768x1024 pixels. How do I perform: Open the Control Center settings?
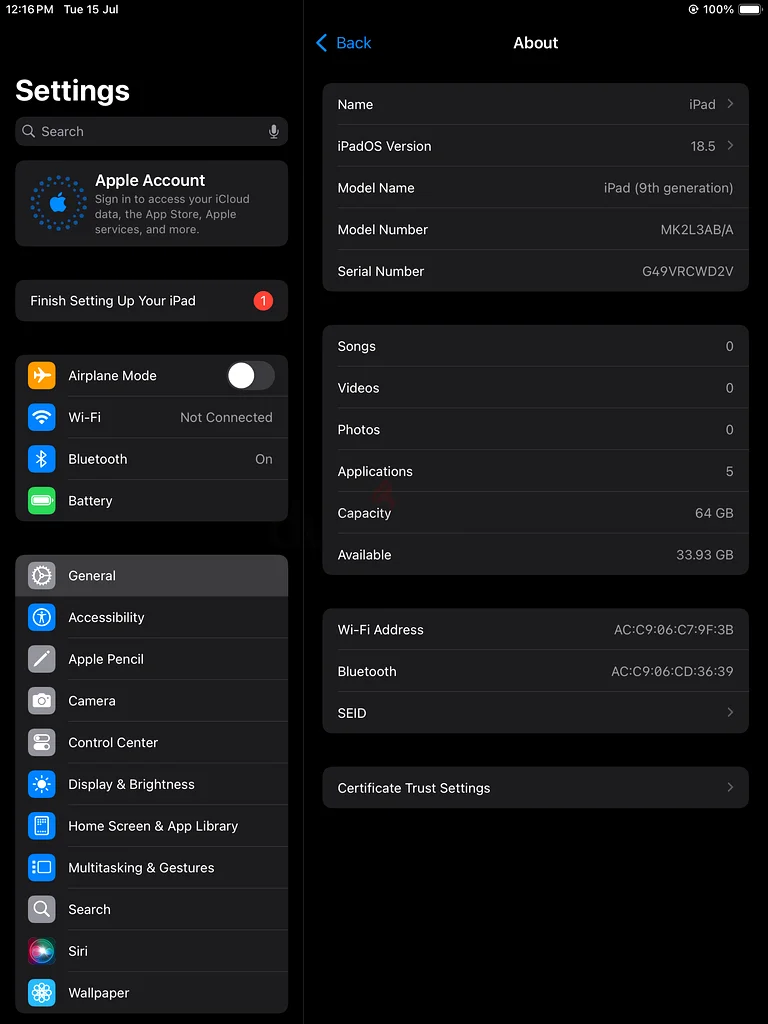pyautogui.click(x=152, y=743)
